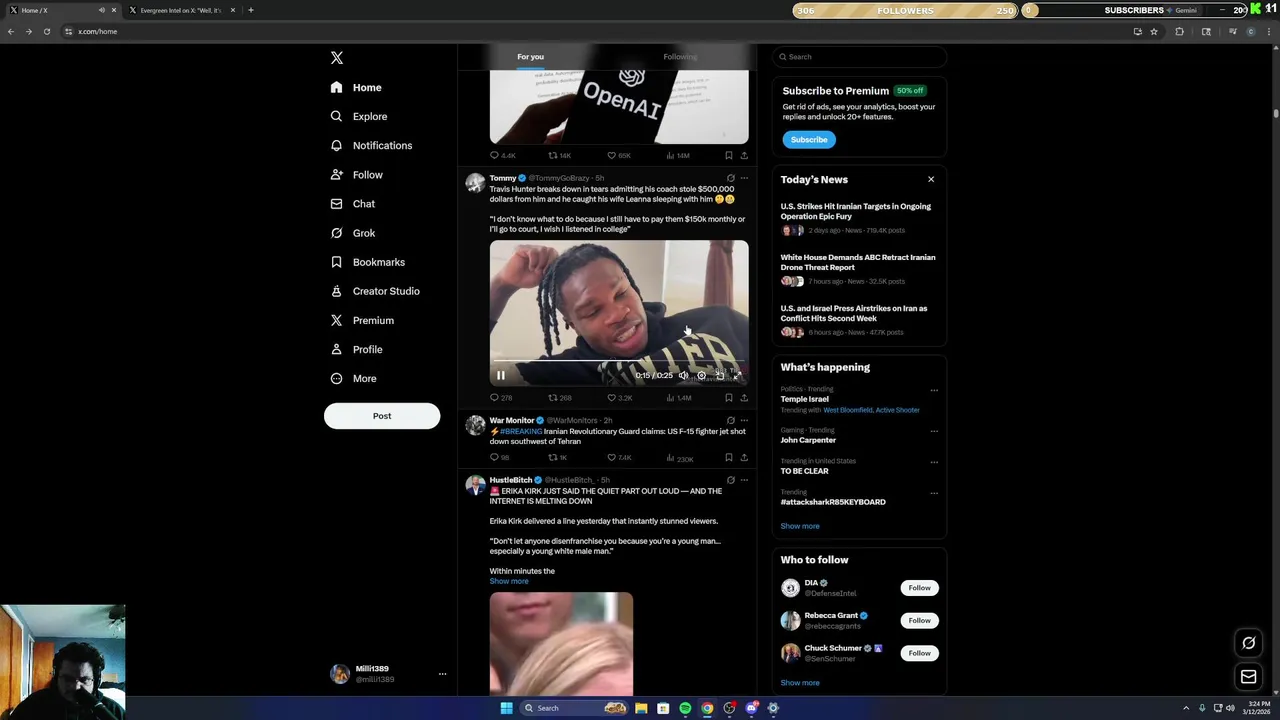The height and width of the screenshot is (720, 1280).
Task: Seek on the video progress bar
Action: tap(619, 361)
